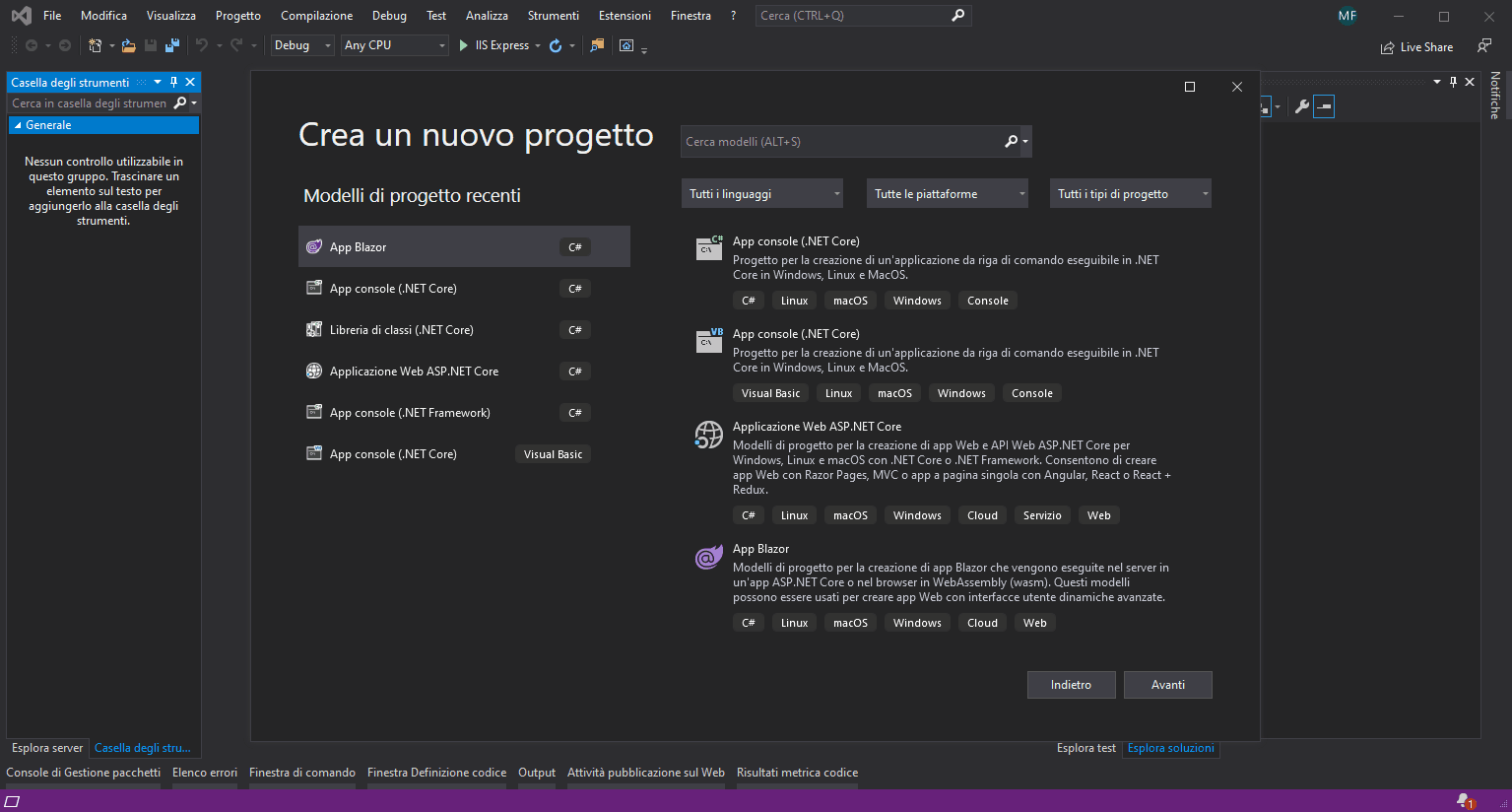Screen dimensions: 1512x812
Task: Toggle auto-hide pin on Casella degli strumenti
Action: [174, 83]
